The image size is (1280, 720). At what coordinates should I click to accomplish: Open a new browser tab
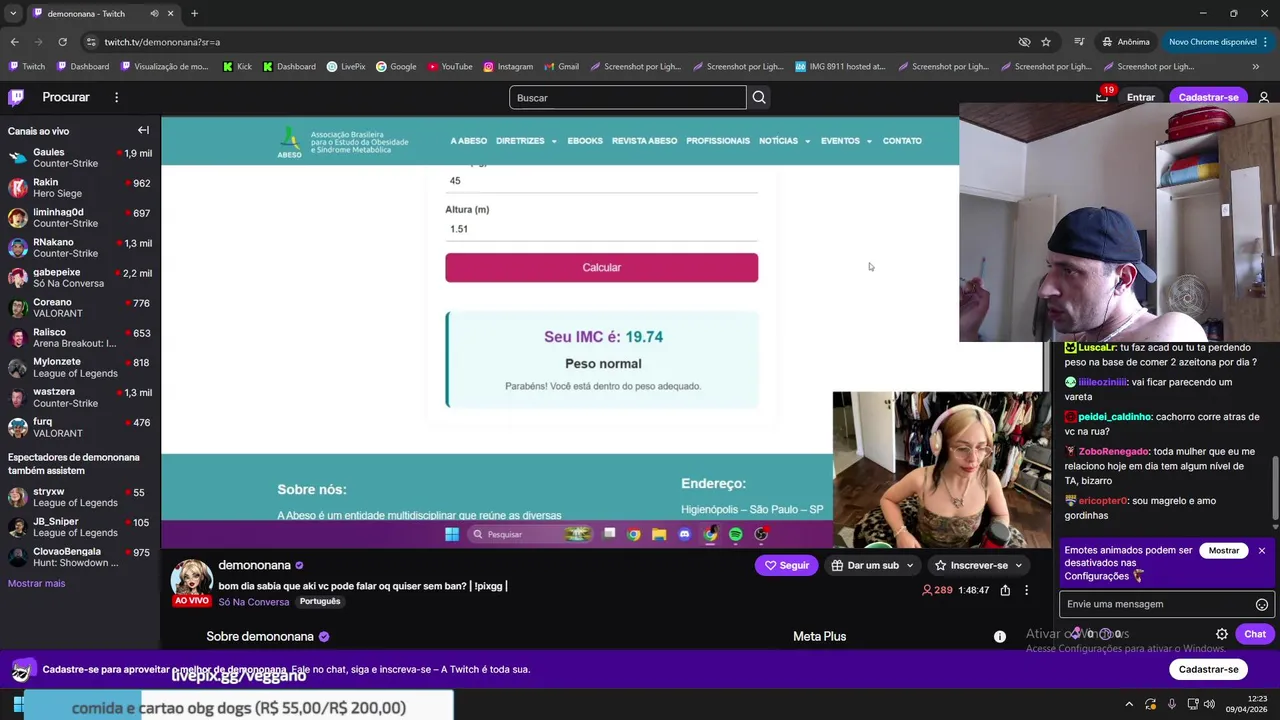[194, 13]
